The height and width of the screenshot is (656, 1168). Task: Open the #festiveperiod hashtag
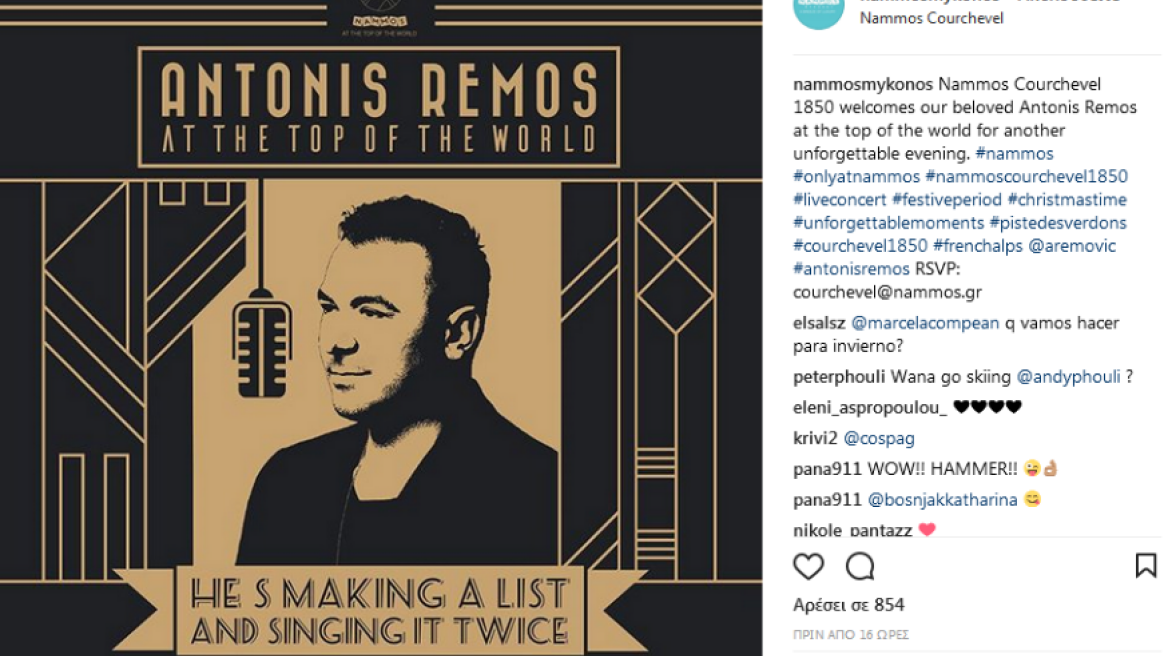[947, 200]
